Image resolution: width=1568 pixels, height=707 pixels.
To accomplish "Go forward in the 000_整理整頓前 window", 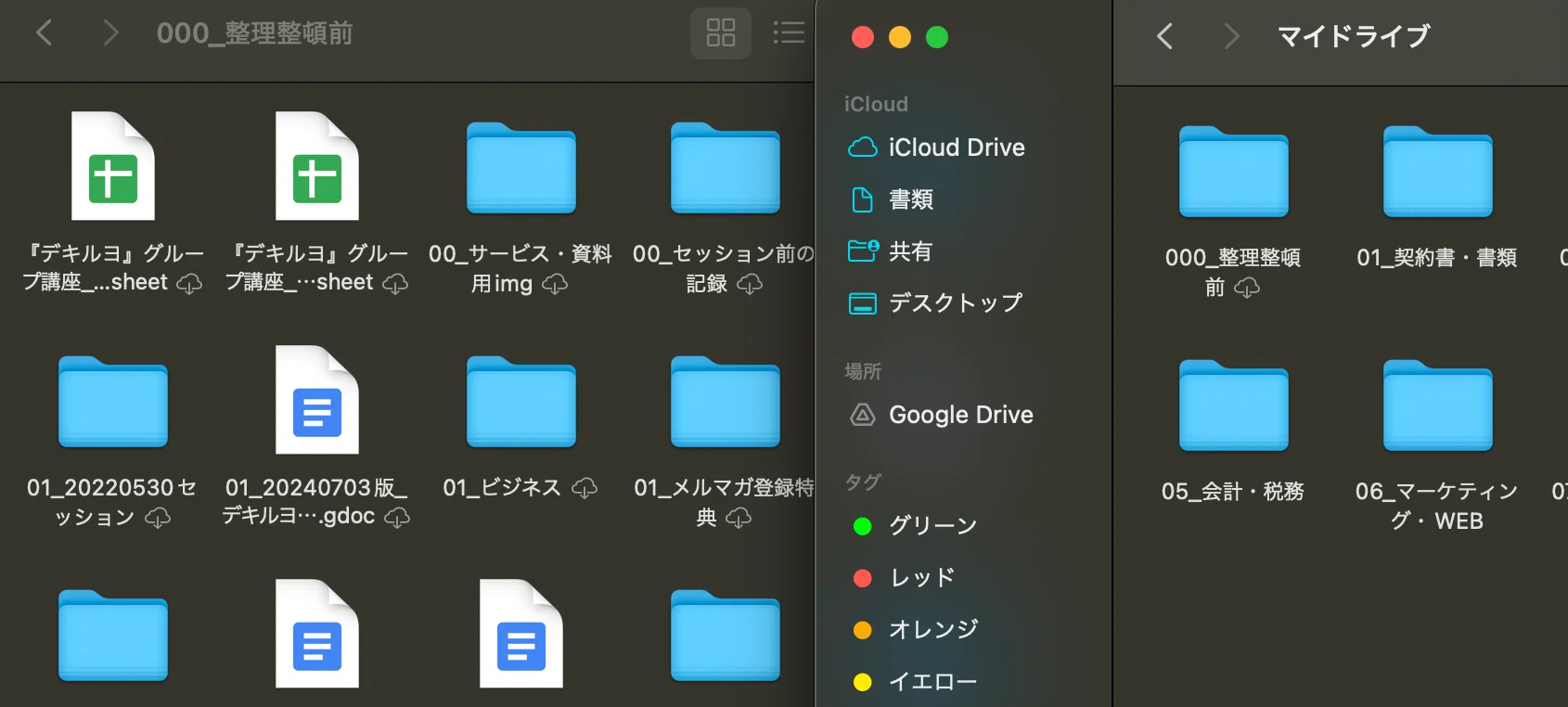I will pos(110,33).
